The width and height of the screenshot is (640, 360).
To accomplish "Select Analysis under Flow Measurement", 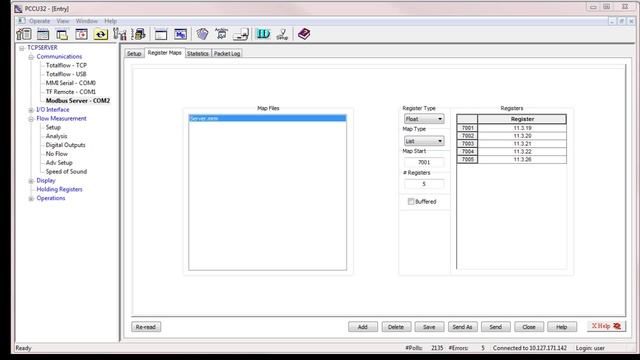I will (56, 136).
